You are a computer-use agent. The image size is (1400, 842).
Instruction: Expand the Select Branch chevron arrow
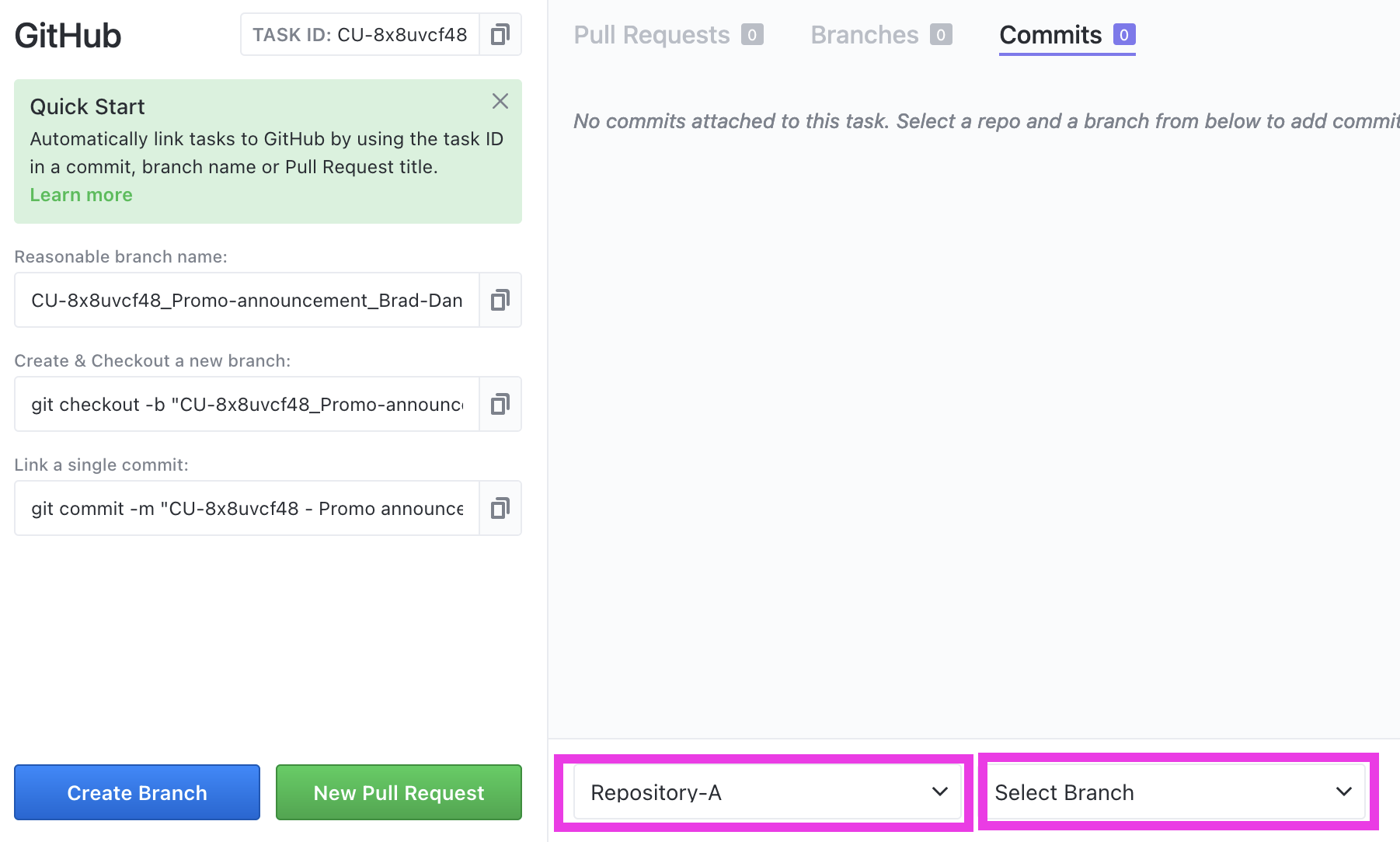coord(1343,792)
